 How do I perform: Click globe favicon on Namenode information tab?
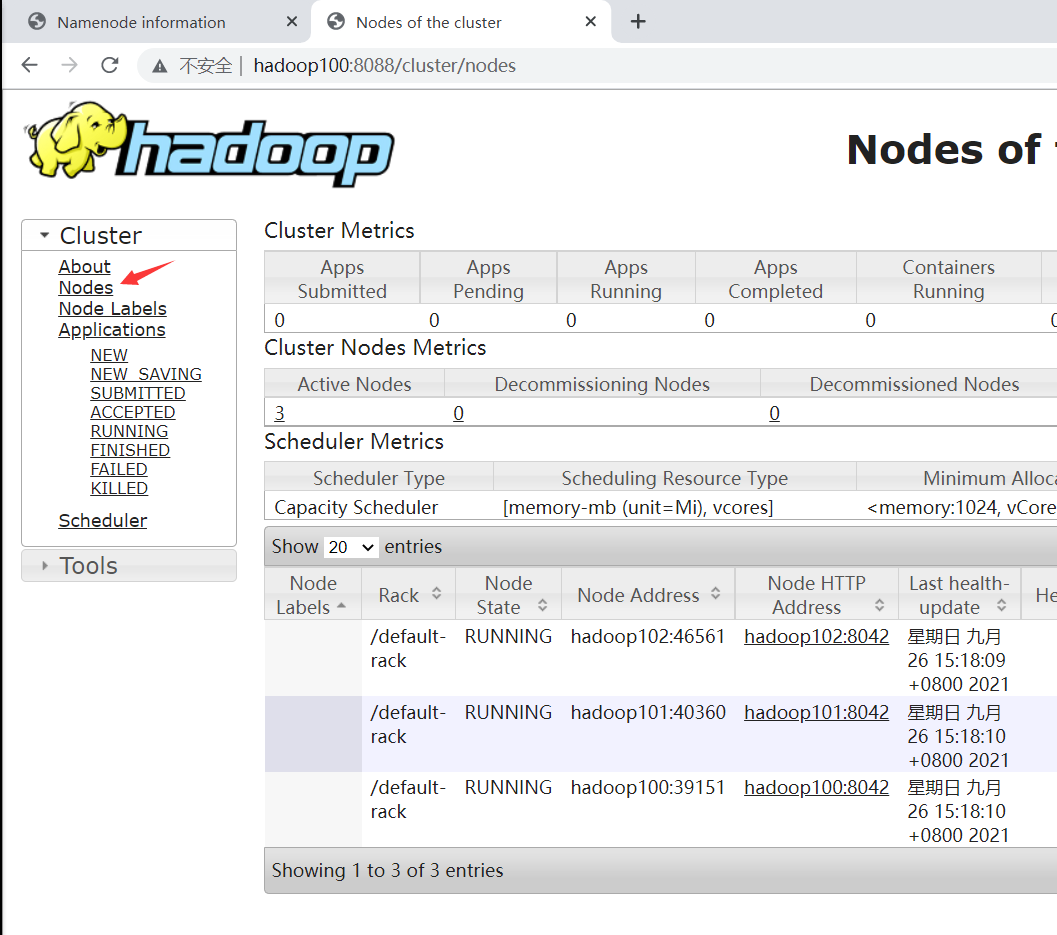point(37,22)
